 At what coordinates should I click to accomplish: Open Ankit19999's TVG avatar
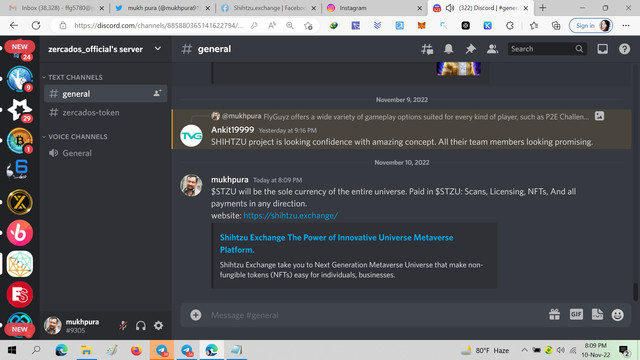pos(191,136)
